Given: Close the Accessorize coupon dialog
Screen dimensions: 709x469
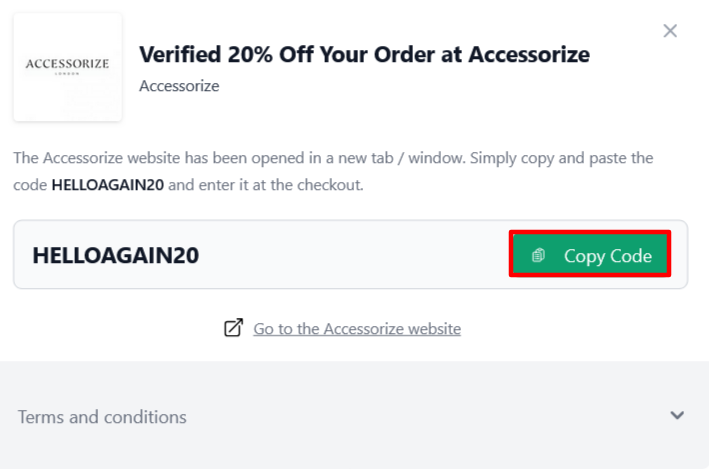Looking at the screenshot, I should (670, 31).
